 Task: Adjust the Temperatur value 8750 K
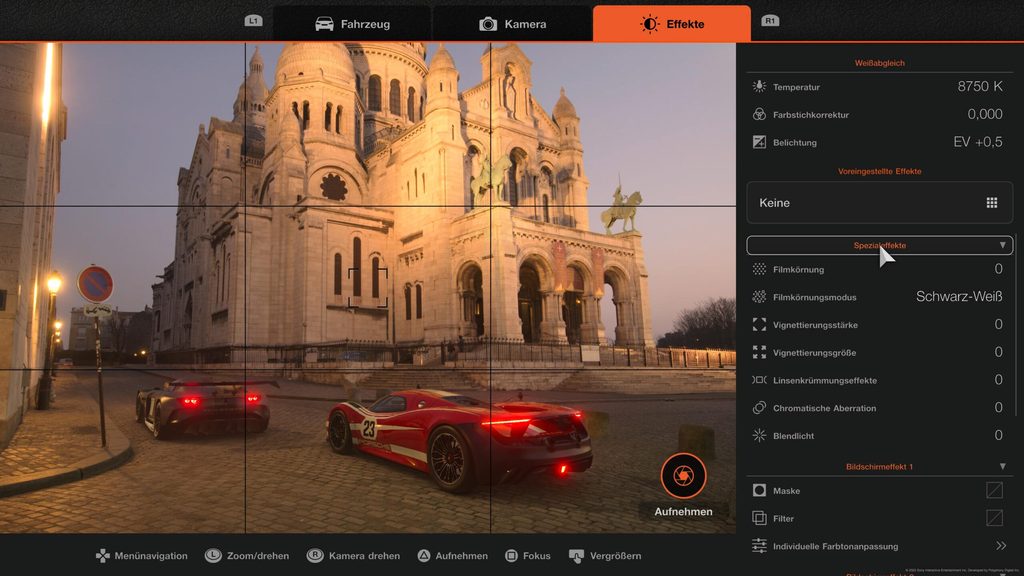[x=979, y=87]
